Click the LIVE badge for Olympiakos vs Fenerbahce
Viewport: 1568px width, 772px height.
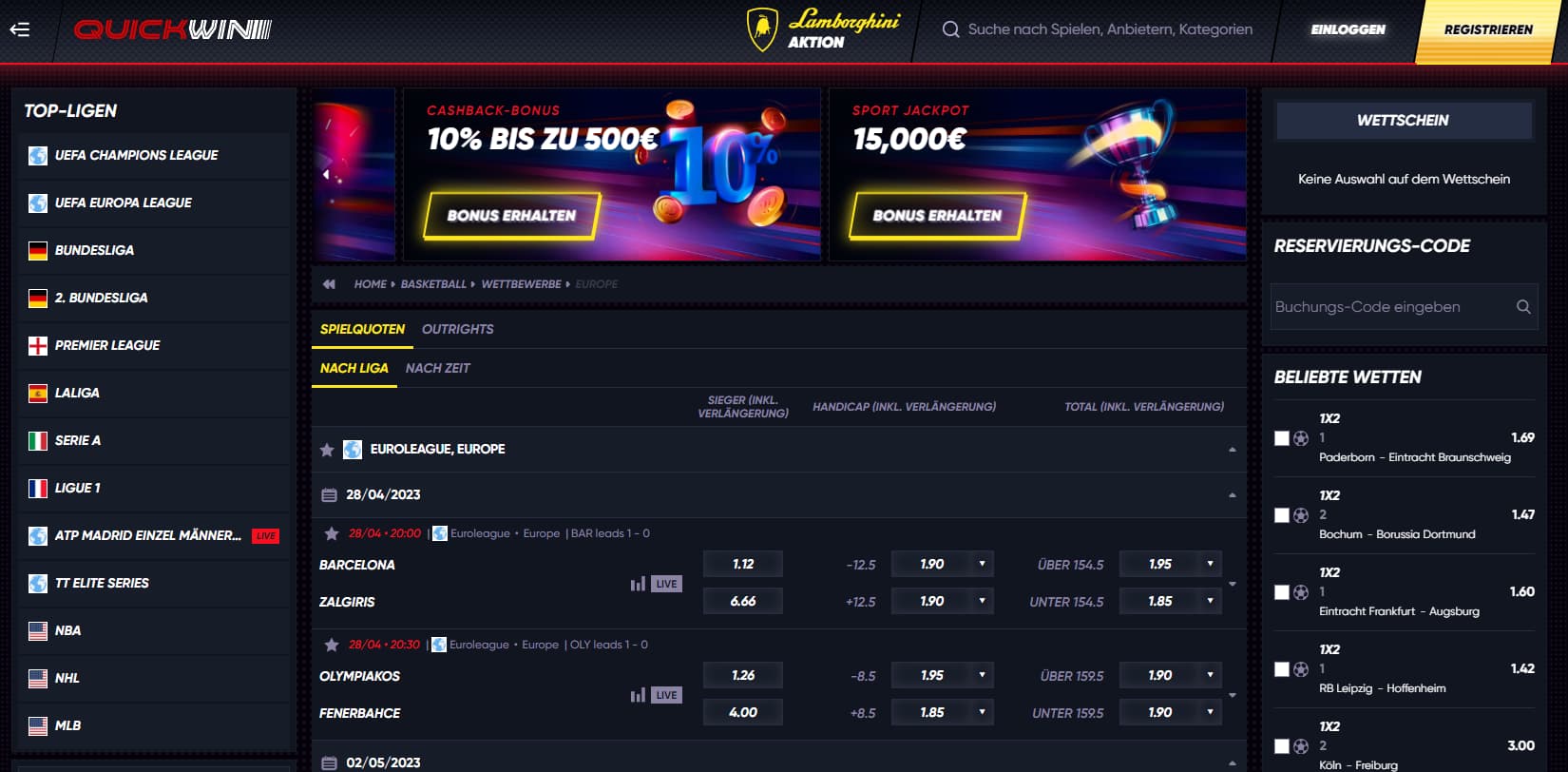[667, 695]
